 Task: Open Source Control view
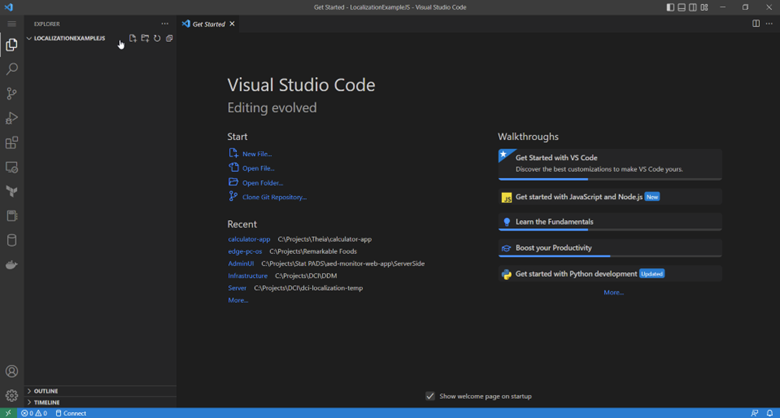click(11, 94)
